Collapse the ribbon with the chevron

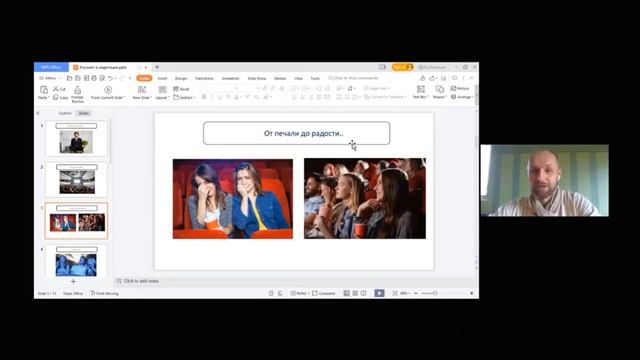click(x=472, y=78)
